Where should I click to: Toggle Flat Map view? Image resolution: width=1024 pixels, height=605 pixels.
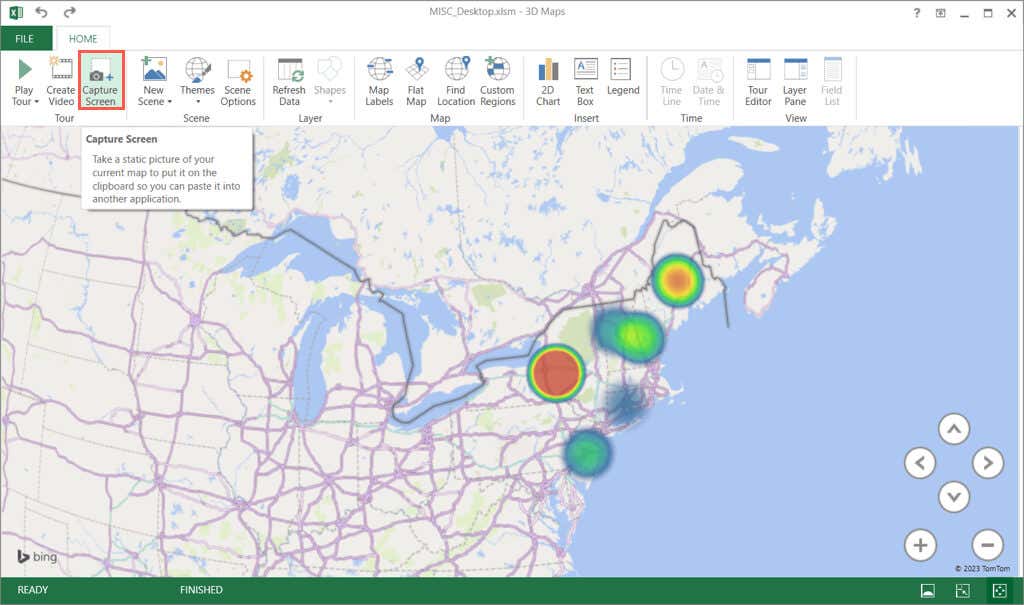tap(416, 82)
